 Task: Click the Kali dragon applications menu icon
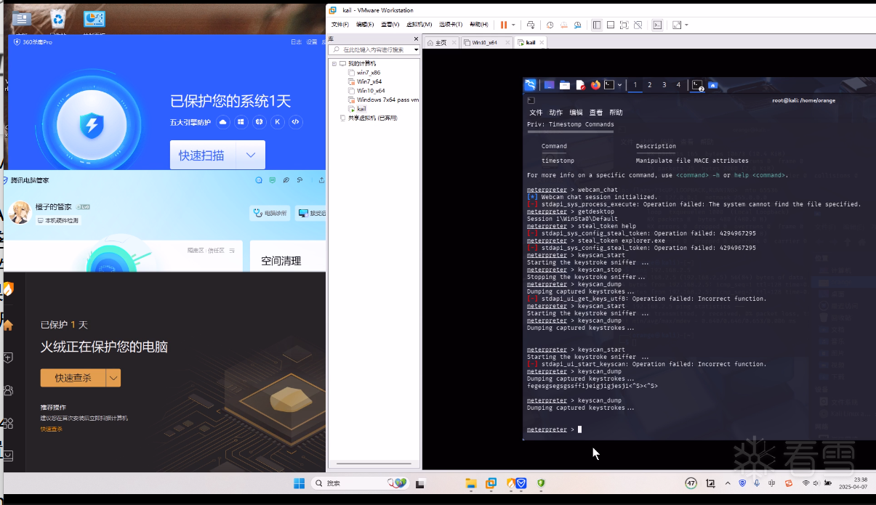530,85
